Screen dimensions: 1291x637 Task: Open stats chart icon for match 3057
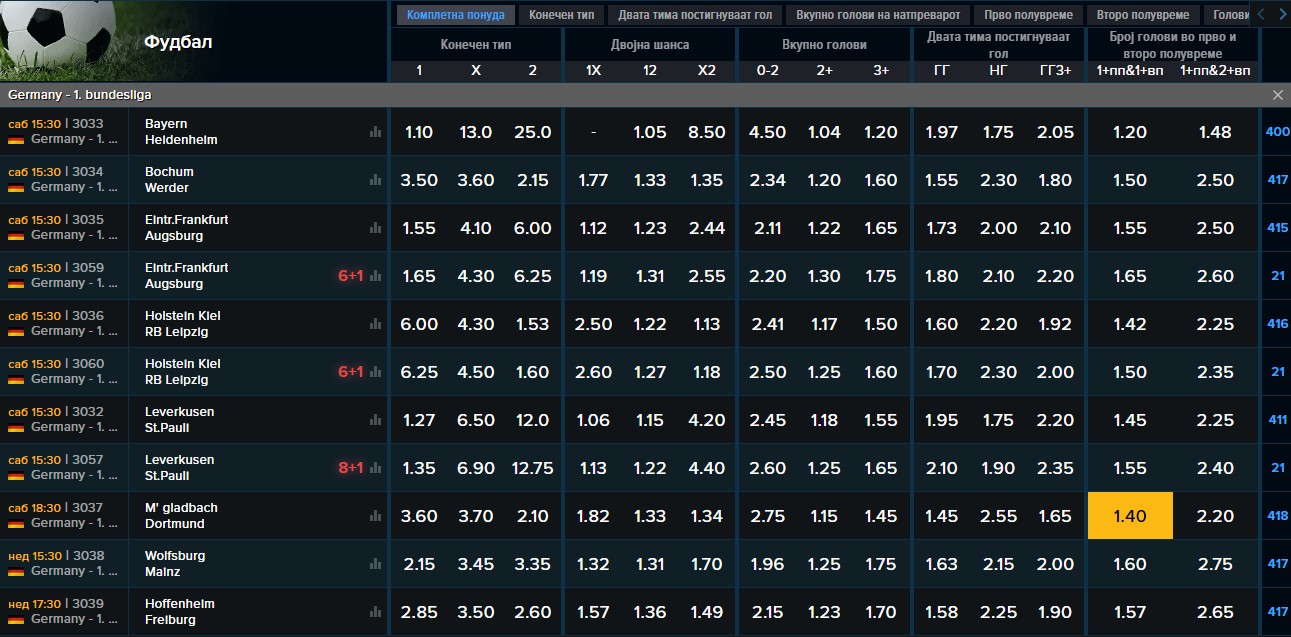pyautogui.click(x=375, y=468)
